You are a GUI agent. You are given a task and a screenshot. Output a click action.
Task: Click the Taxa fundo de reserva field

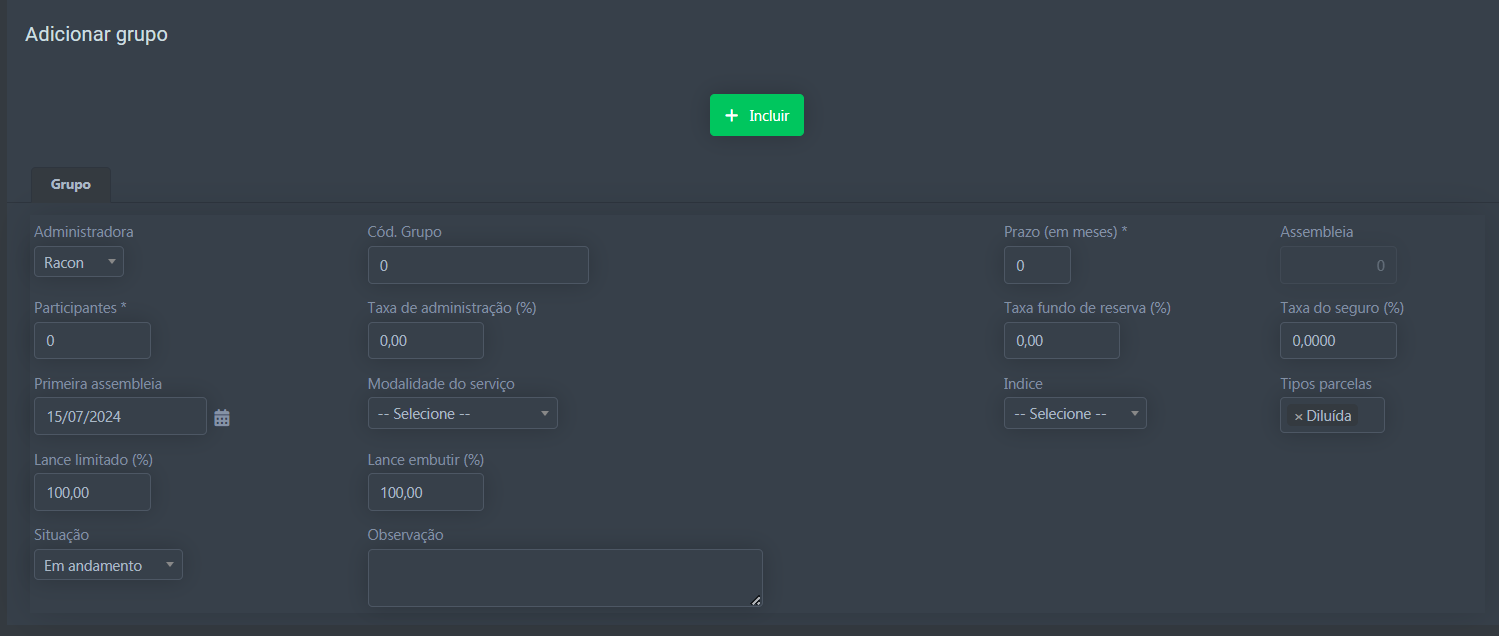pos(1061,341)
